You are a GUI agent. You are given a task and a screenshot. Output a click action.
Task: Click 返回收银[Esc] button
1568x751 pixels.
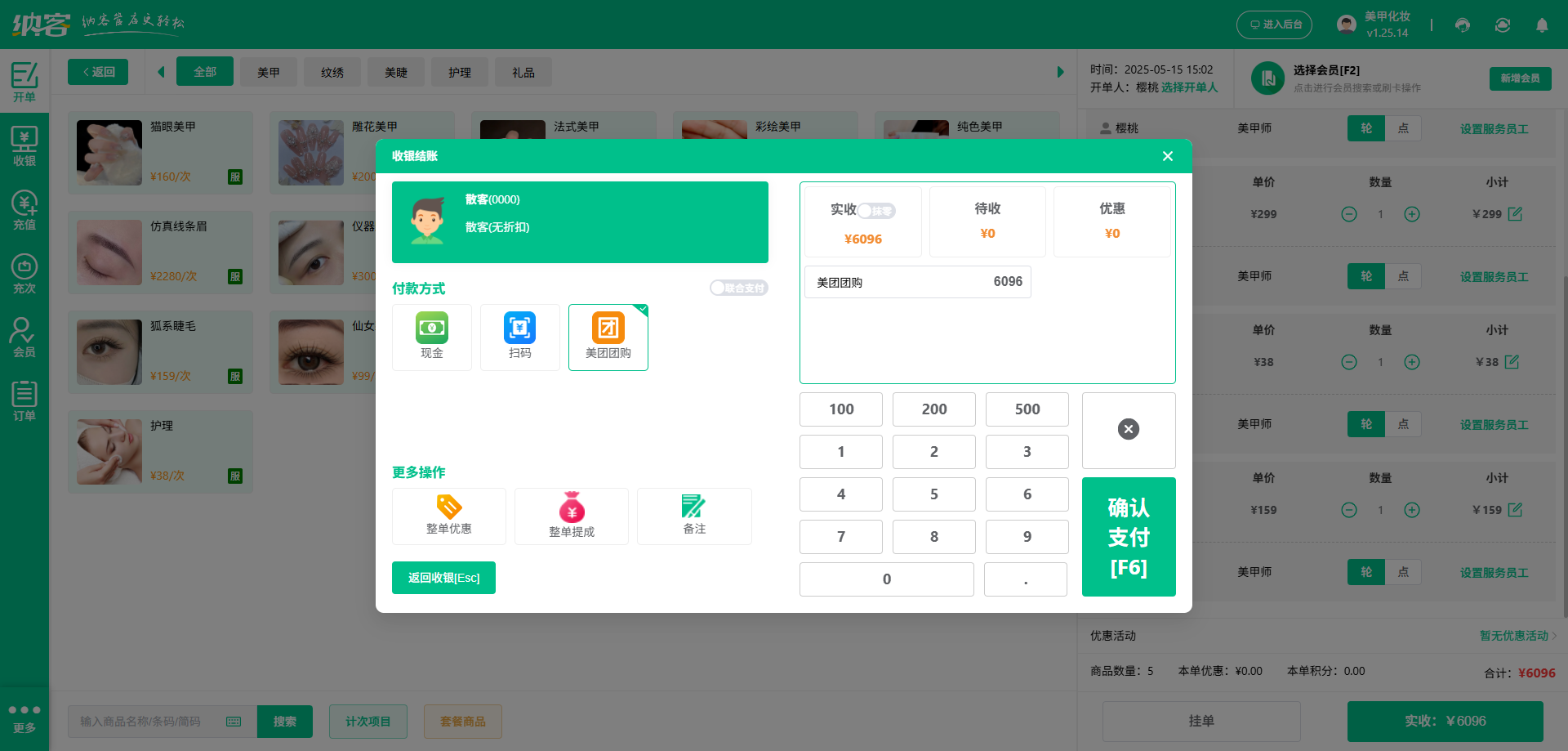[443, 578]
